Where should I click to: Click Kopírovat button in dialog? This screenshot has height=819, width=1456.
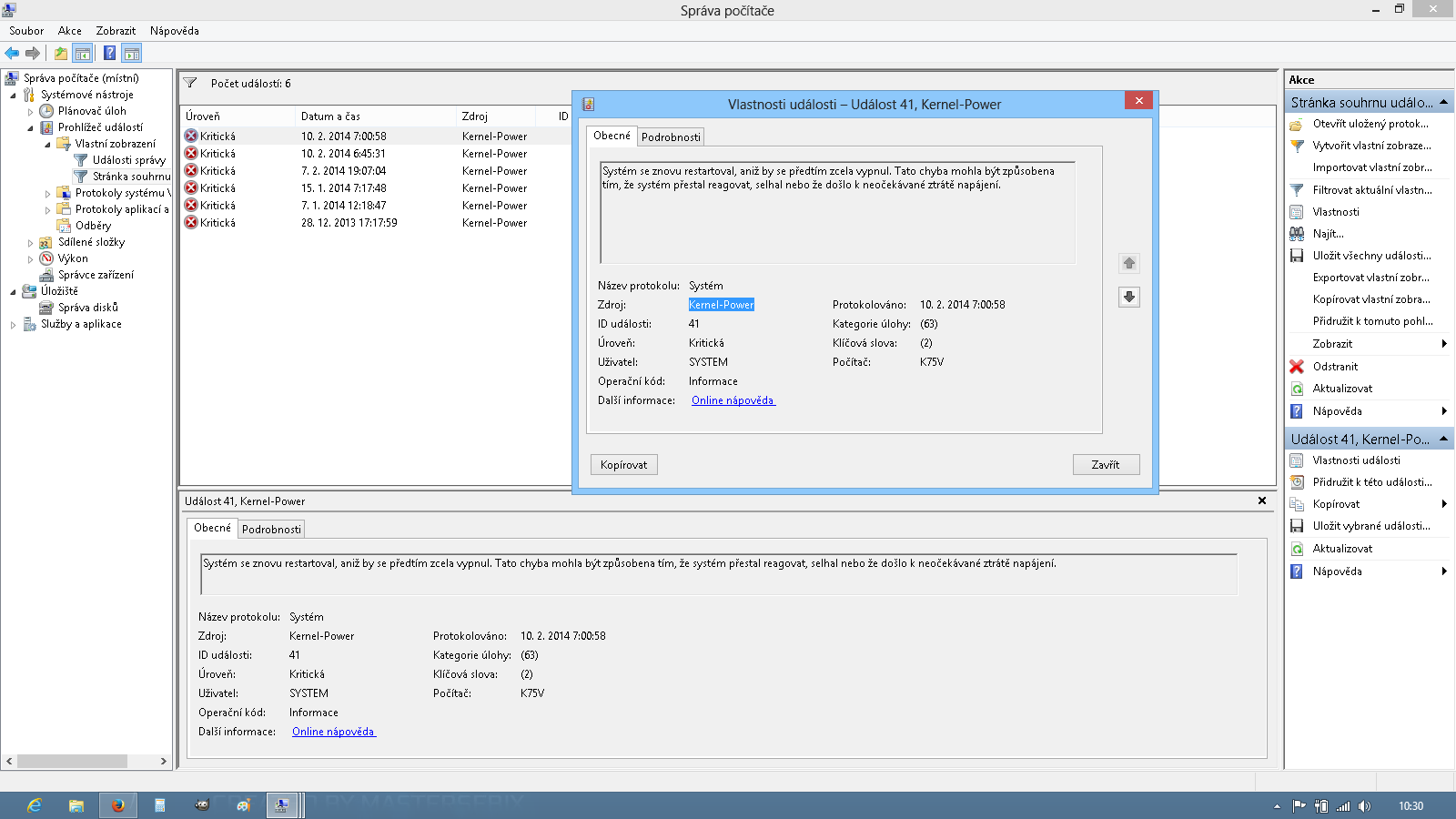pos(624,465)
